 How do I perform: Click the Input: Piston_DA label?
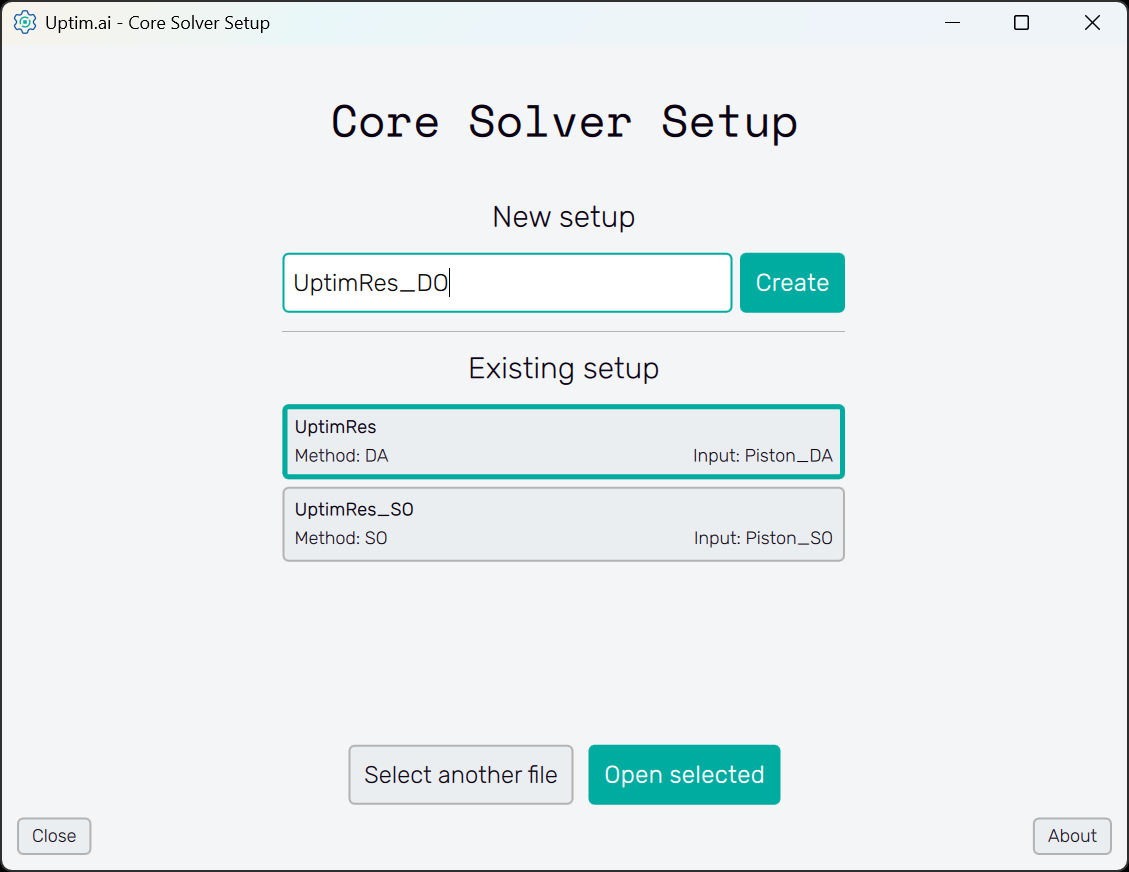(x=762, y=456)
